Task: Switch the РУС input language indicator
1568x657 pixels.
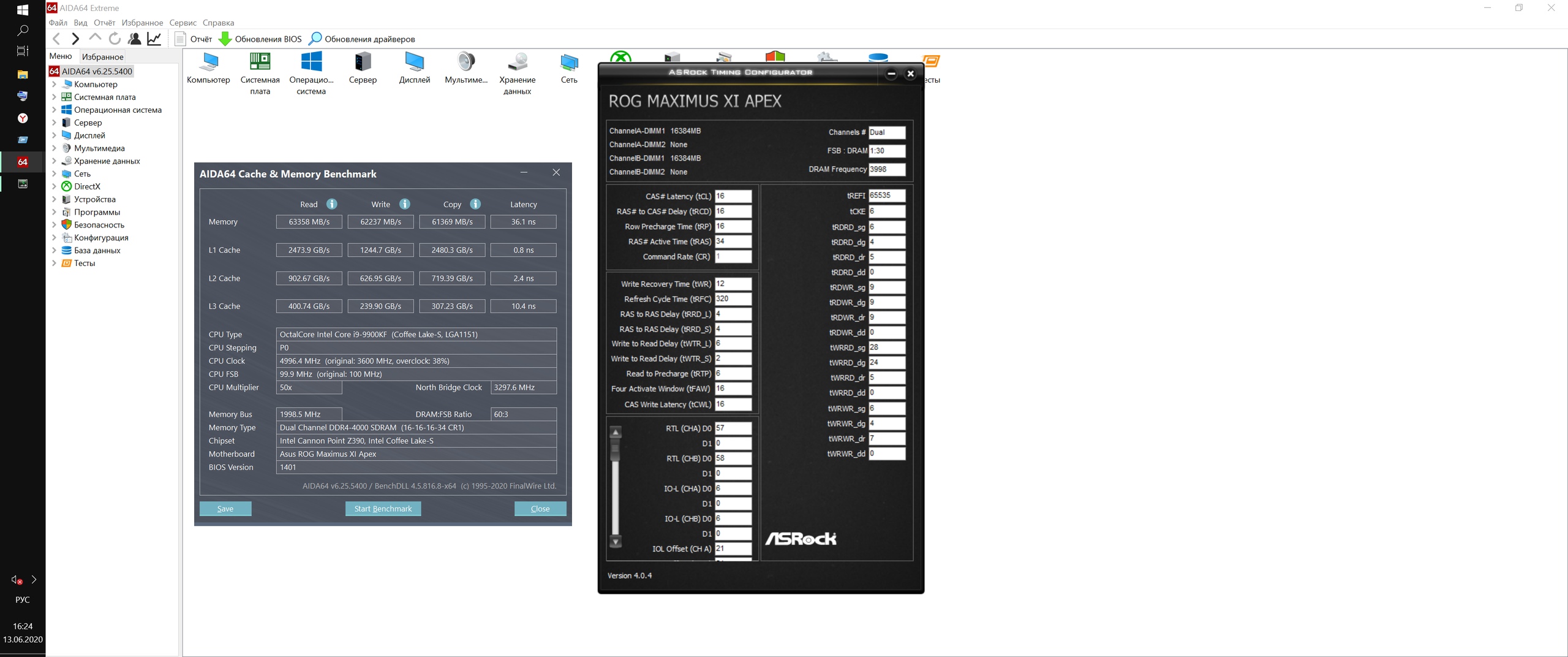Action: tap(23, 599)
